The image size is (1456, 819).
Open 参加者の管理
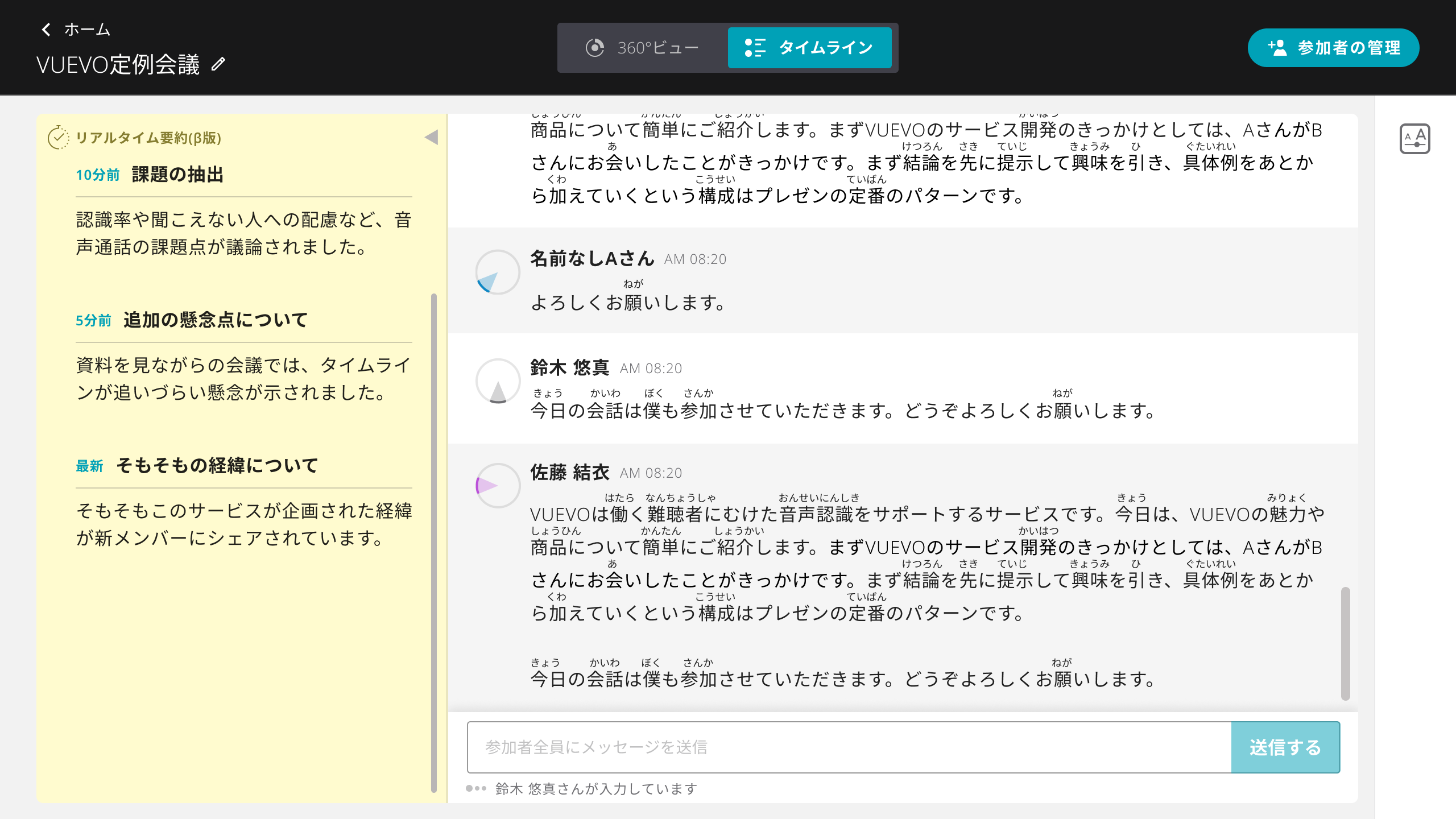[1333, 48]
